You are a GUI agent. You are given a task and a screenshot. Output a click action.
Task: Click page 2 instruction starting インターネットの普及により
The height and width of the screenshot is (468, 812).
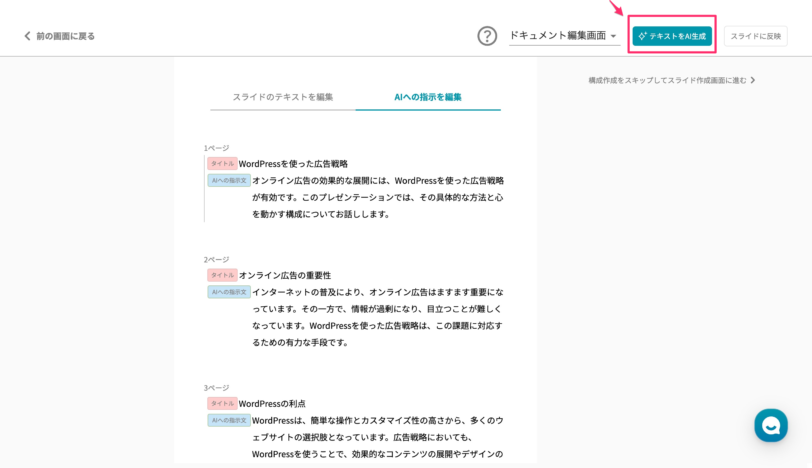pyautogui.click(x=378, y=317)
